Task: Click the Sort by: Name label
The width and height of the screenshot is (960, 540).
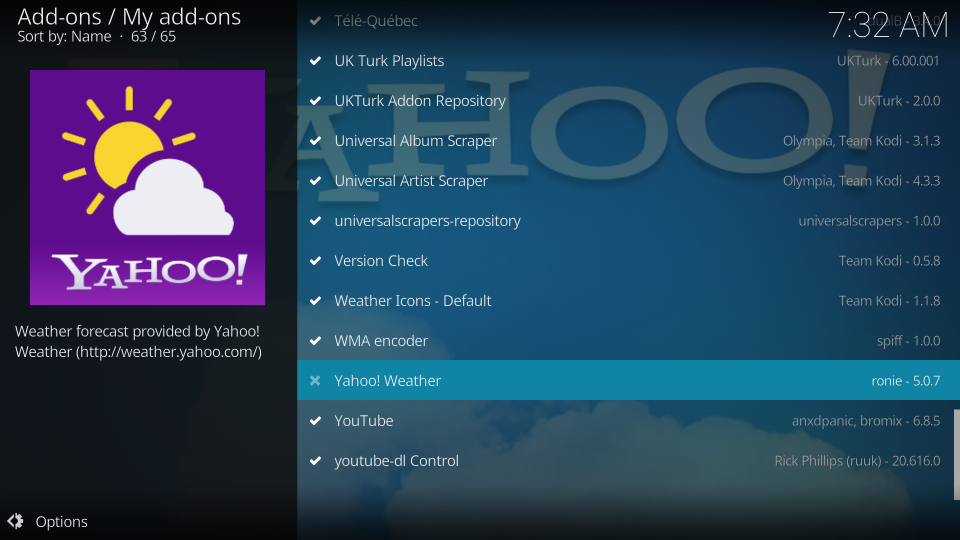Action: click(x=63, y=37)
